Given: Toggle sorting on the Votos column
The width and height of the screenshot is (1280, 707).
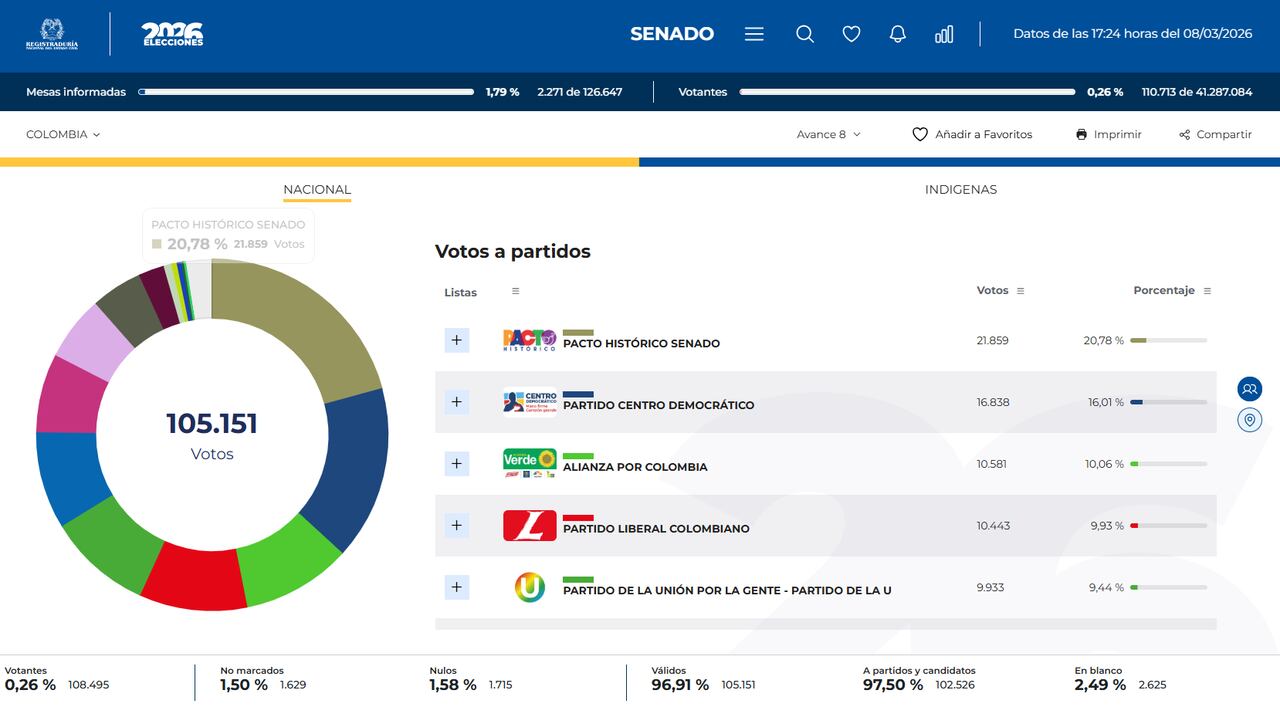Looking at the screenshot, I should 1019,290.
